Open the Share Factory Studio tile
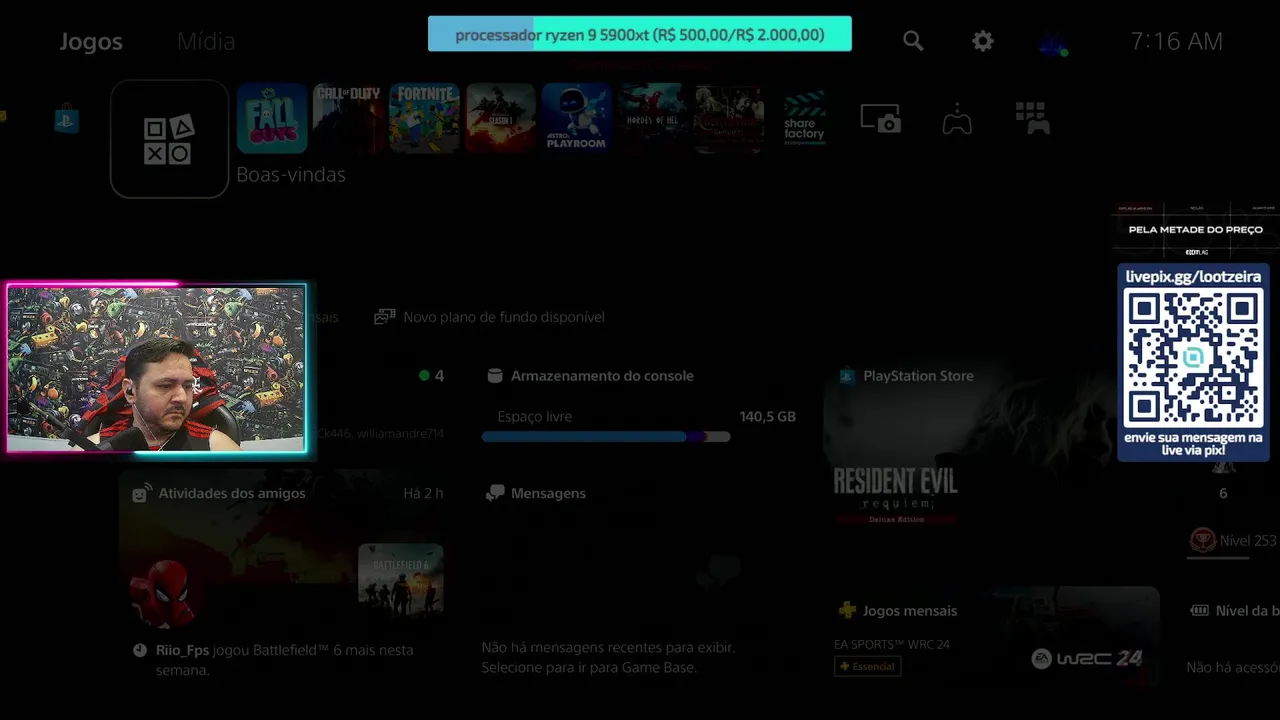Image resolution: width=1280 pixels, height=720 pixels. pyautogui.click(x=805, y=119)
